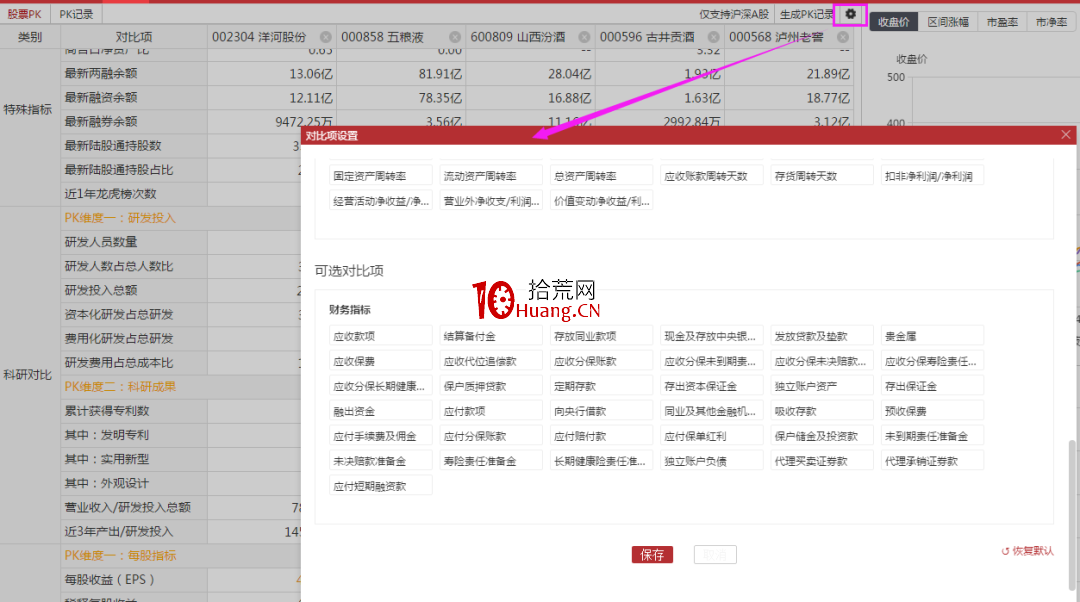Screen dimensions: 1080x602
Task: Select the 区间涨幅 chart tab
Action: 948,22
